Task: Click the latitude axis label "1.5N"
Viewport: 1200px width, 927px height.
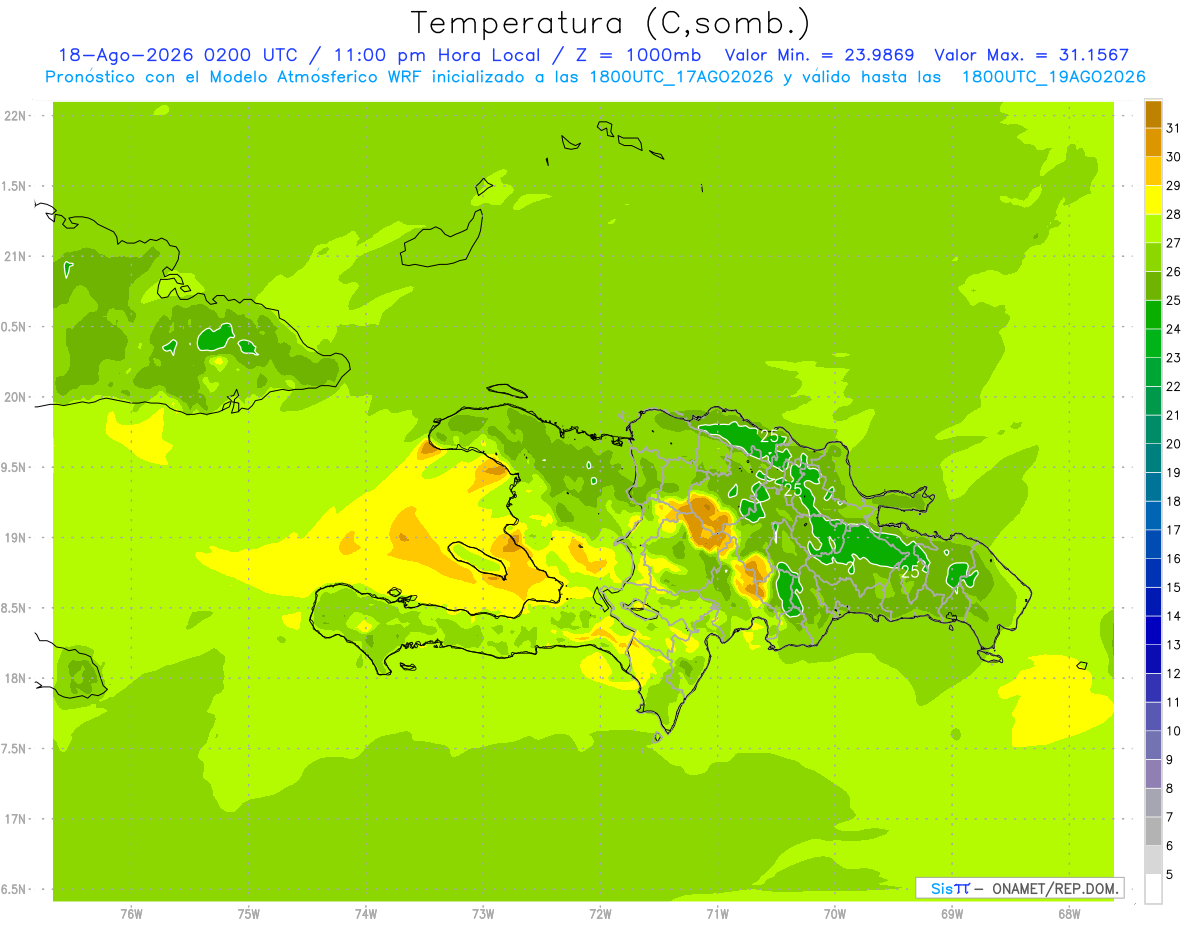Action: click(x=15, y=186)
